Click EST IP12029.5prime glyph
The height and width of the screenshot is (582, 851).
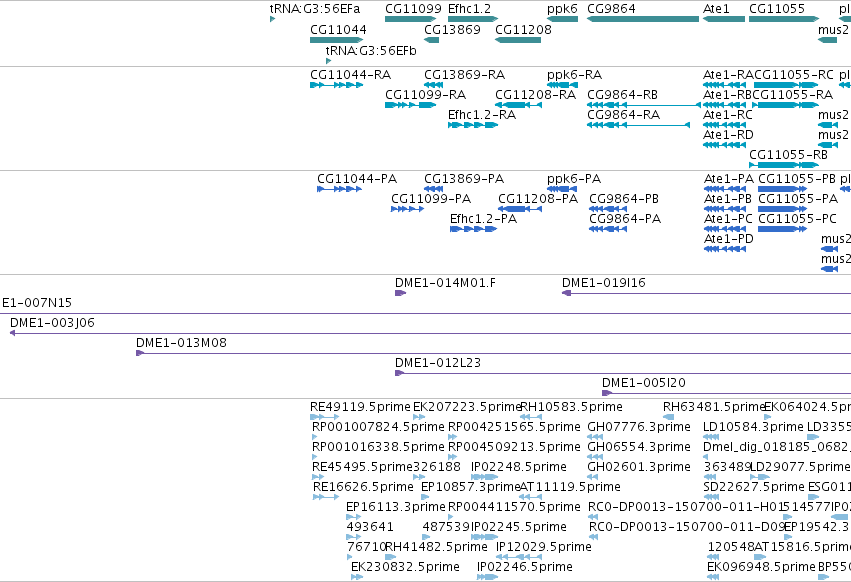[519, 557]
